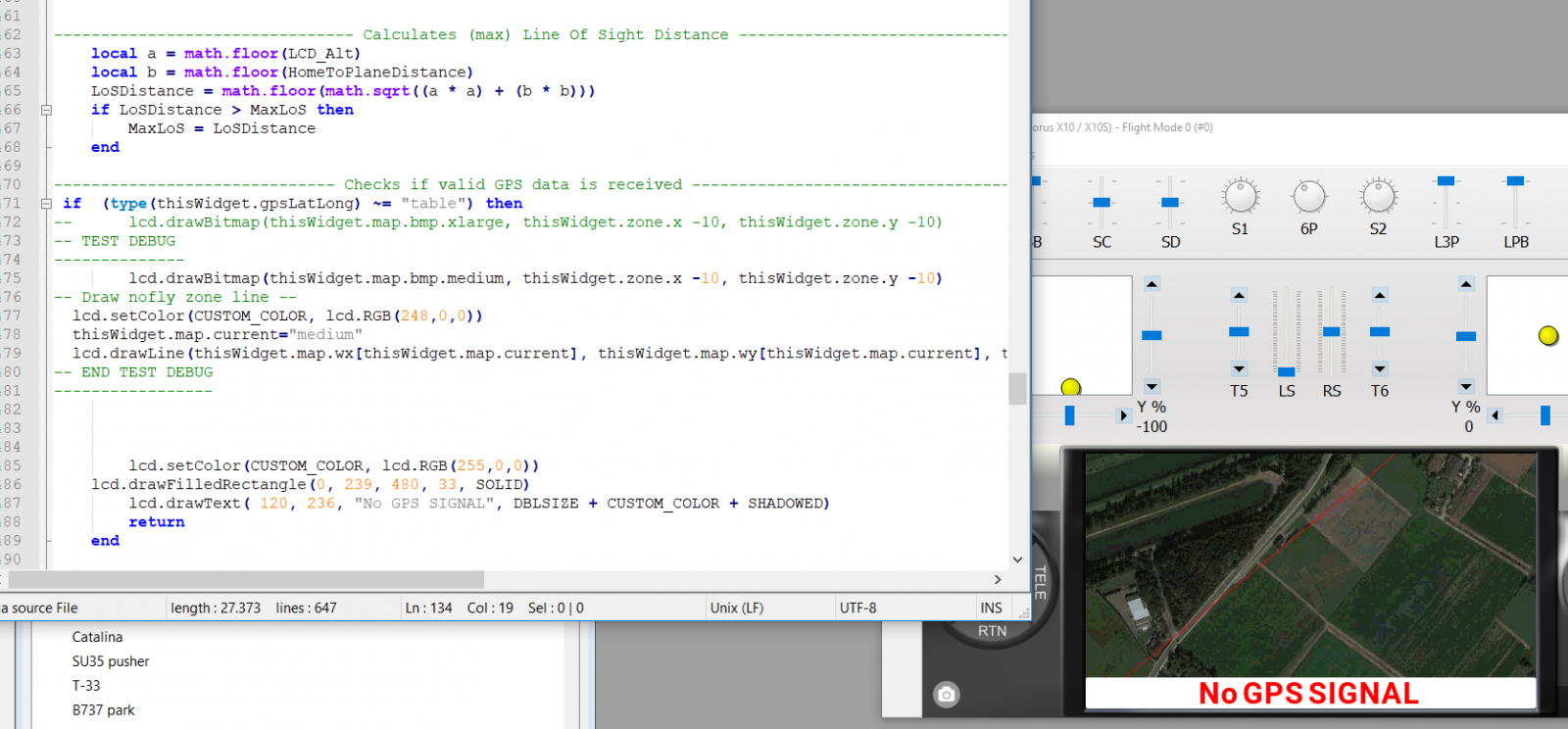This screenshot has height=729, width=1568.
Task: Click right stick vertical trim slider handle
Action: click(1466, 337)
